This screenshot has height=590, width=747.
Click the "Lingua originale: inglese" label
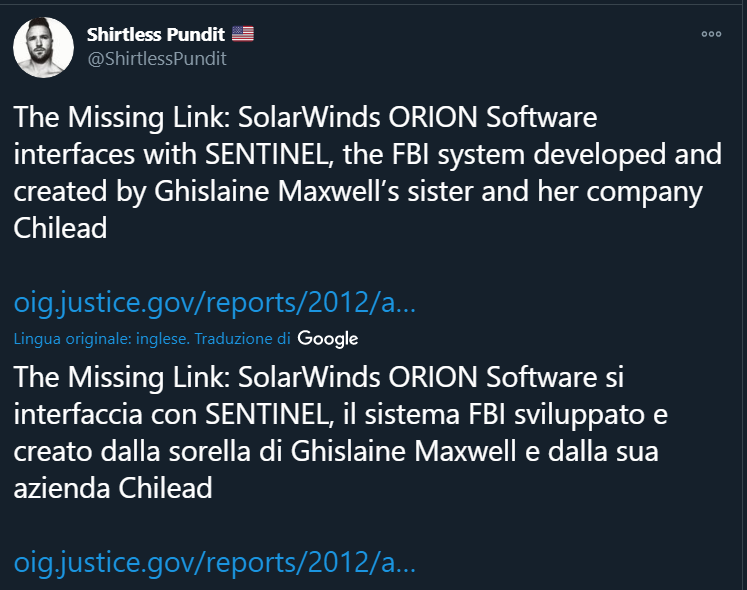coord(101,339)
